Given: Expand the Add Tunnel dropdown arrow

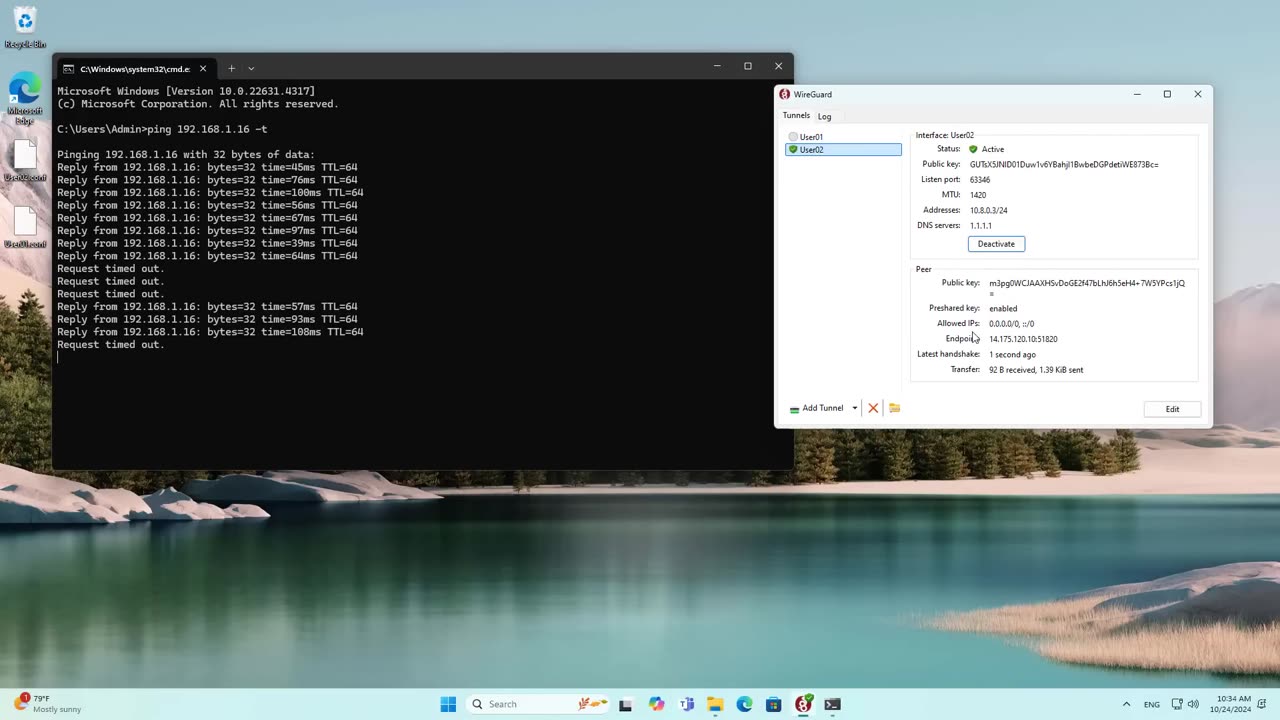Looking at the screenshot, I should tap(854, 408).
